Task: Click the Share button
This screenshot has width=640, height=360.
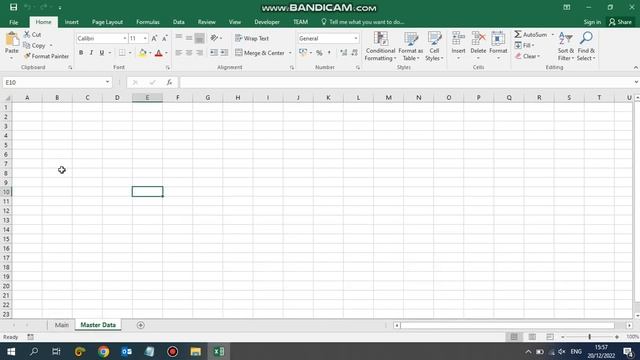Action: (620, 22)
